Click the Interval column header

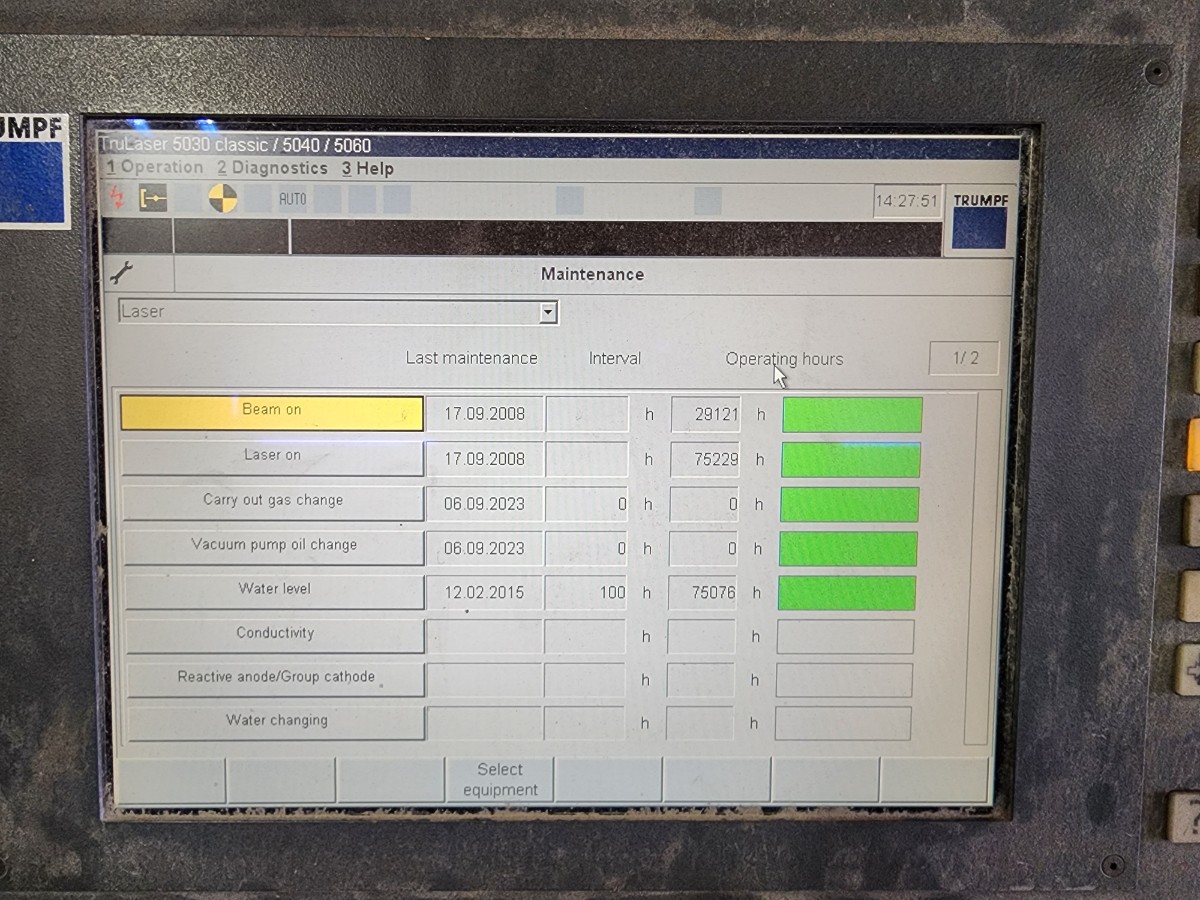(x=615, y=358)
